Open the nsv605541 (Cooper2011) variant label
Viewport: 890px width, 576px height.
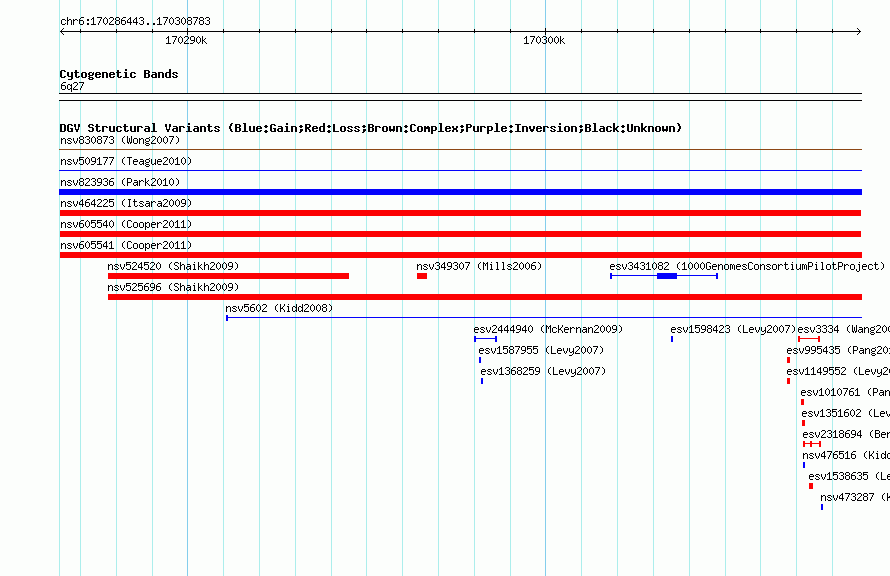[126, 245]
